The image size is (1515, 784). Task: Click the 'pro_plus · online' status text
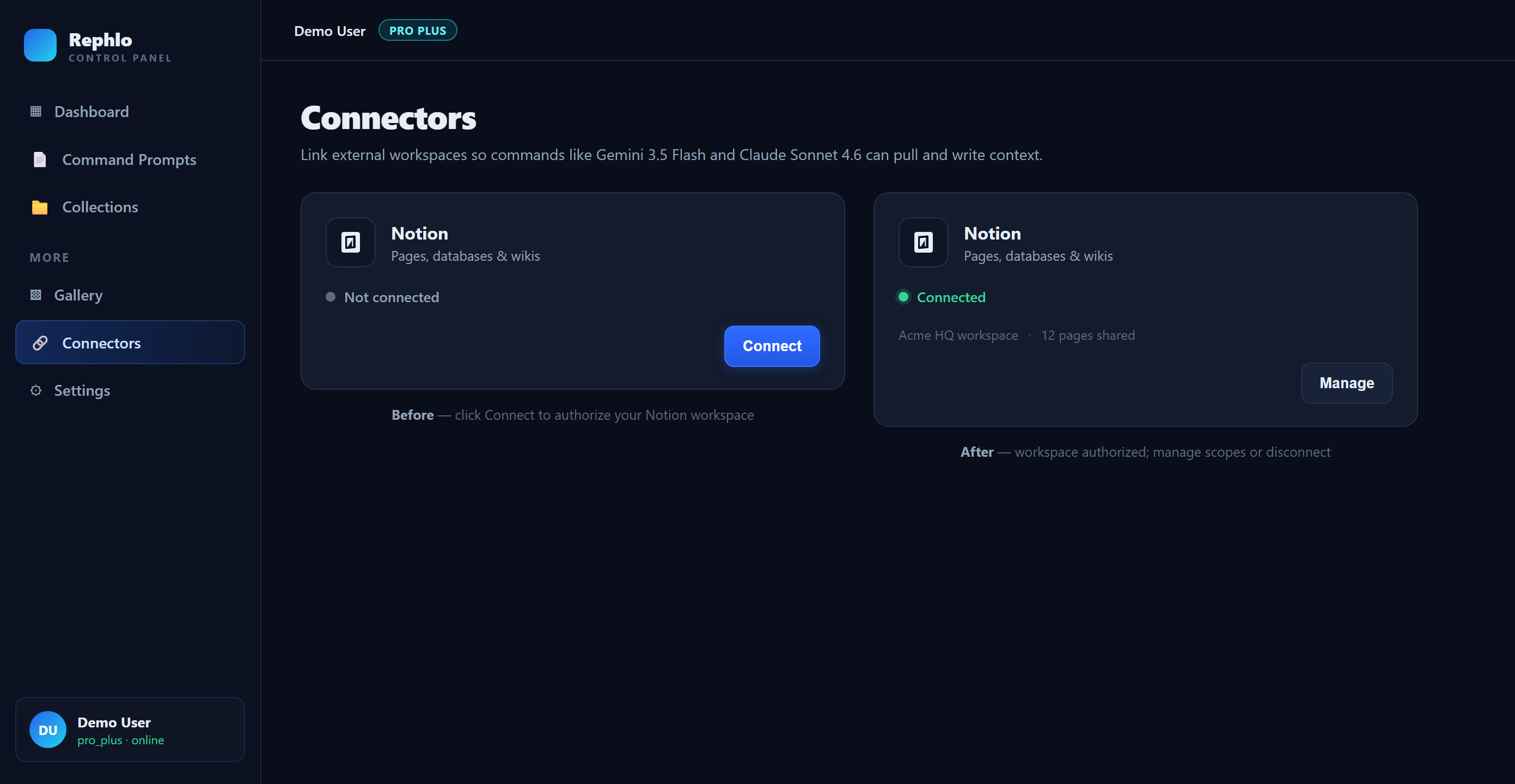[120, 740]
